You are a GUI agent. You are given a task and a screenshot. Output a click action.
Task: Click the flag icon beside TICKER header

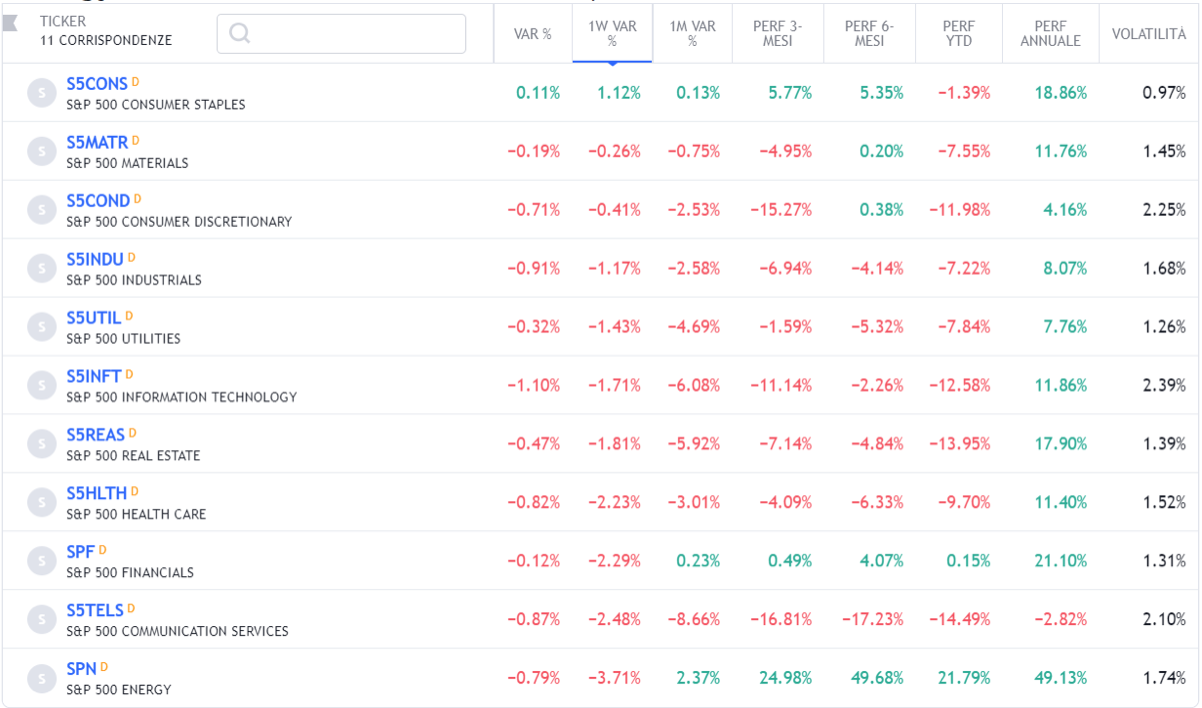coord(10,22)
